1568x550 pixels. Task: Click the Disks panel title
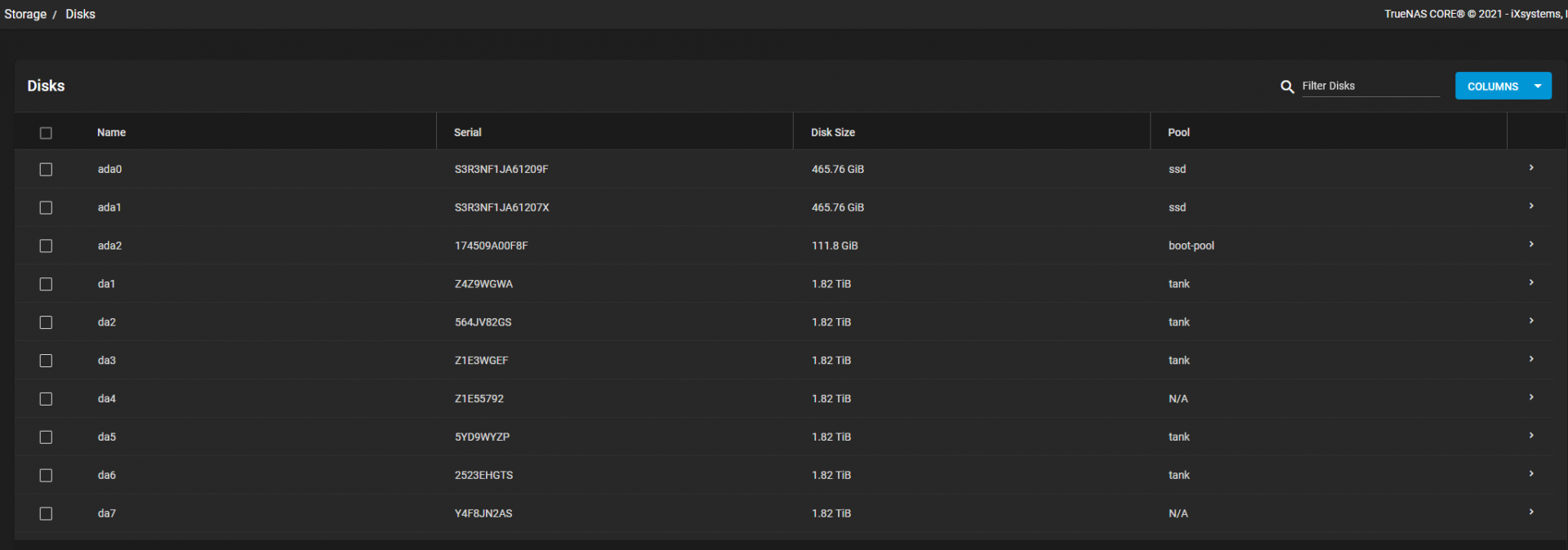tap(46, 86)
